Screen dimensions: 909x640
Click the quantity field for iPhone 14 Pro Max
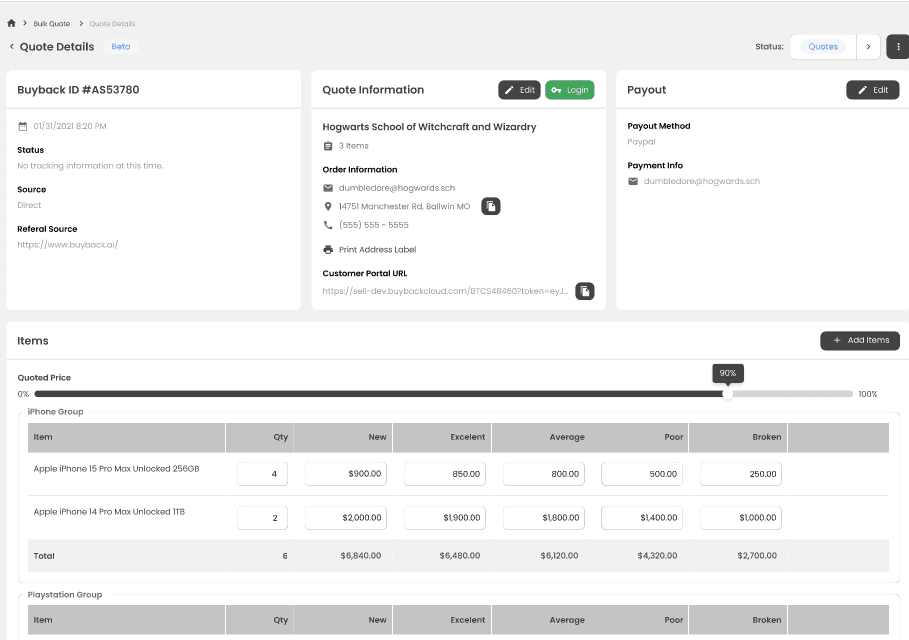pyautogui.click(x=262, y=518)
